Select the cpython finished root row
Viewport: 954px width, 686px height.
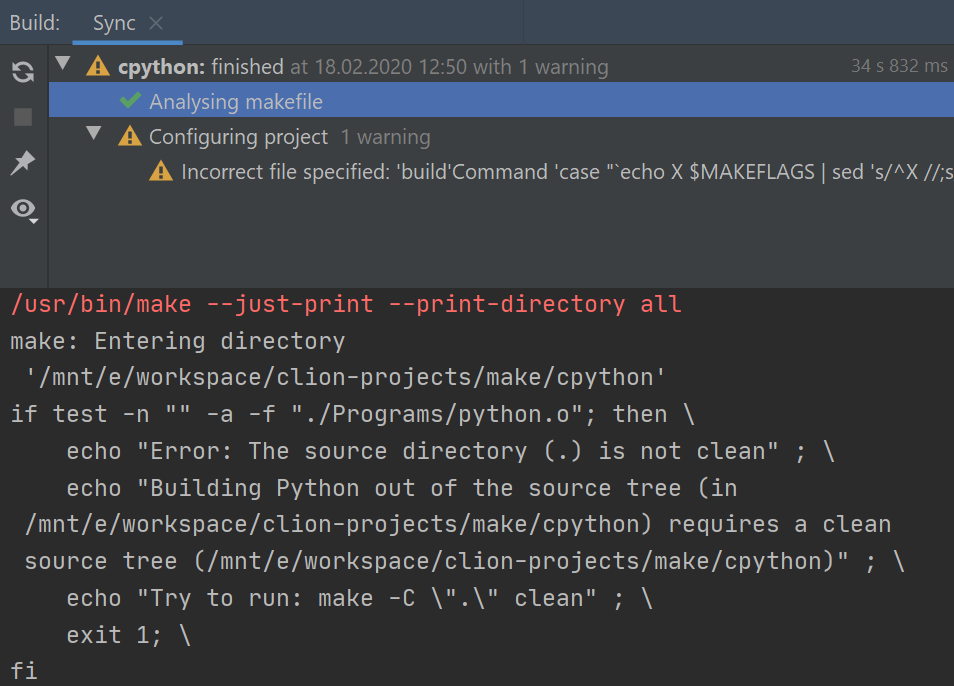tap(501, 66)
